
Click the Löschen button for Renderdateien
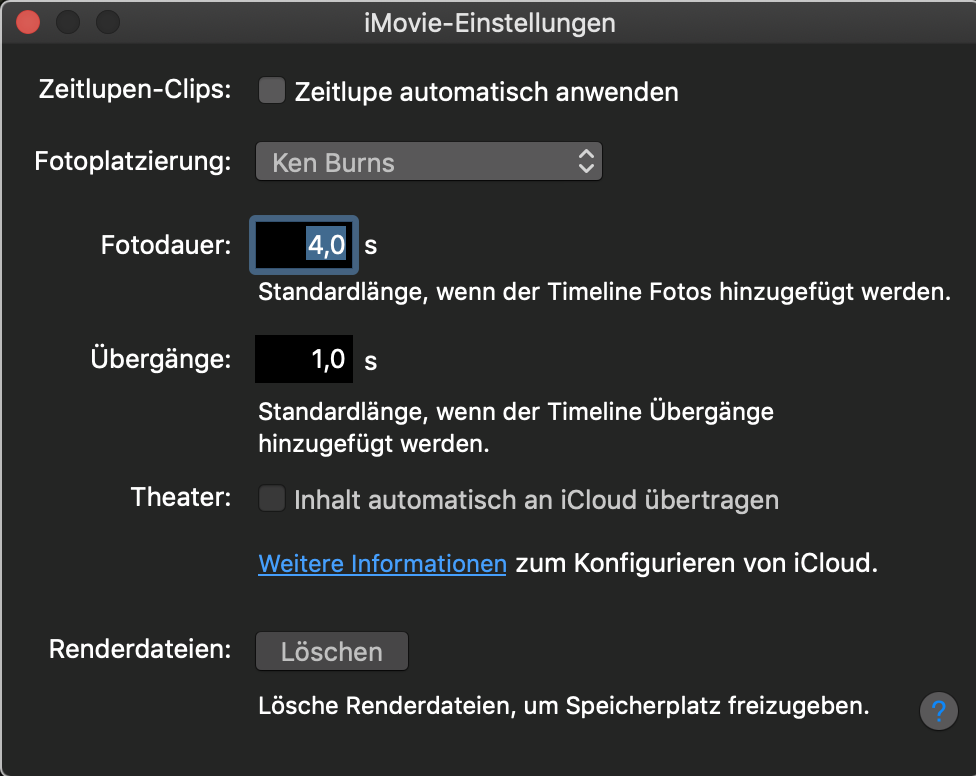click(332, 652)
